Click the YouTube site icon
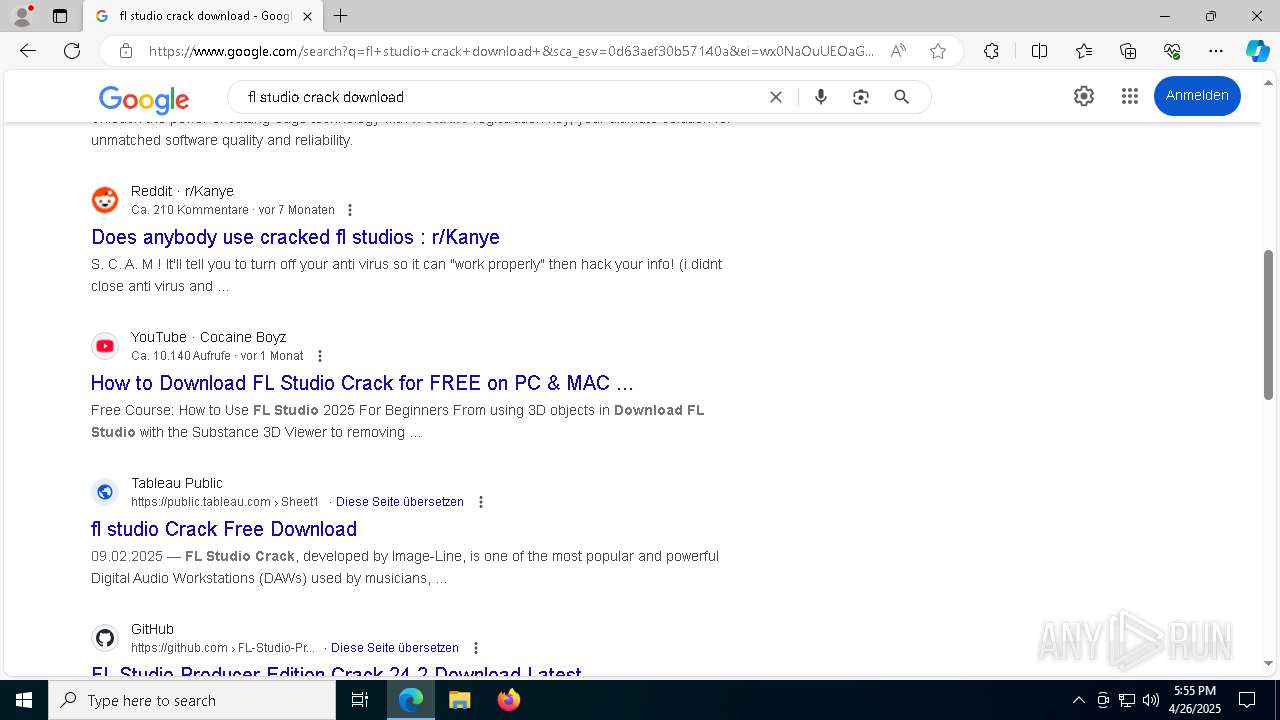1280x720 pixels. coord(105,346)
